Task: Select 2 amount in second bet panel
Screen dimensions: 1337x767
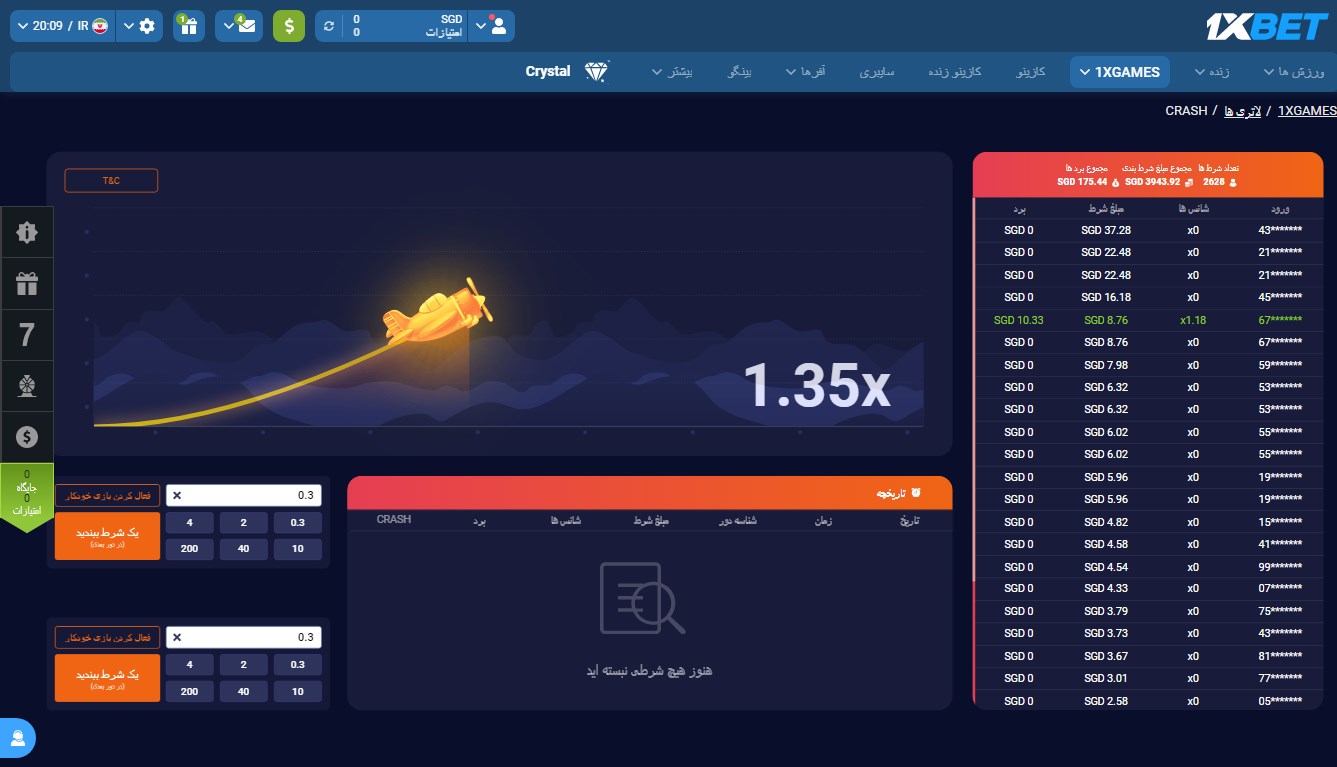Action: pos(244,664)
